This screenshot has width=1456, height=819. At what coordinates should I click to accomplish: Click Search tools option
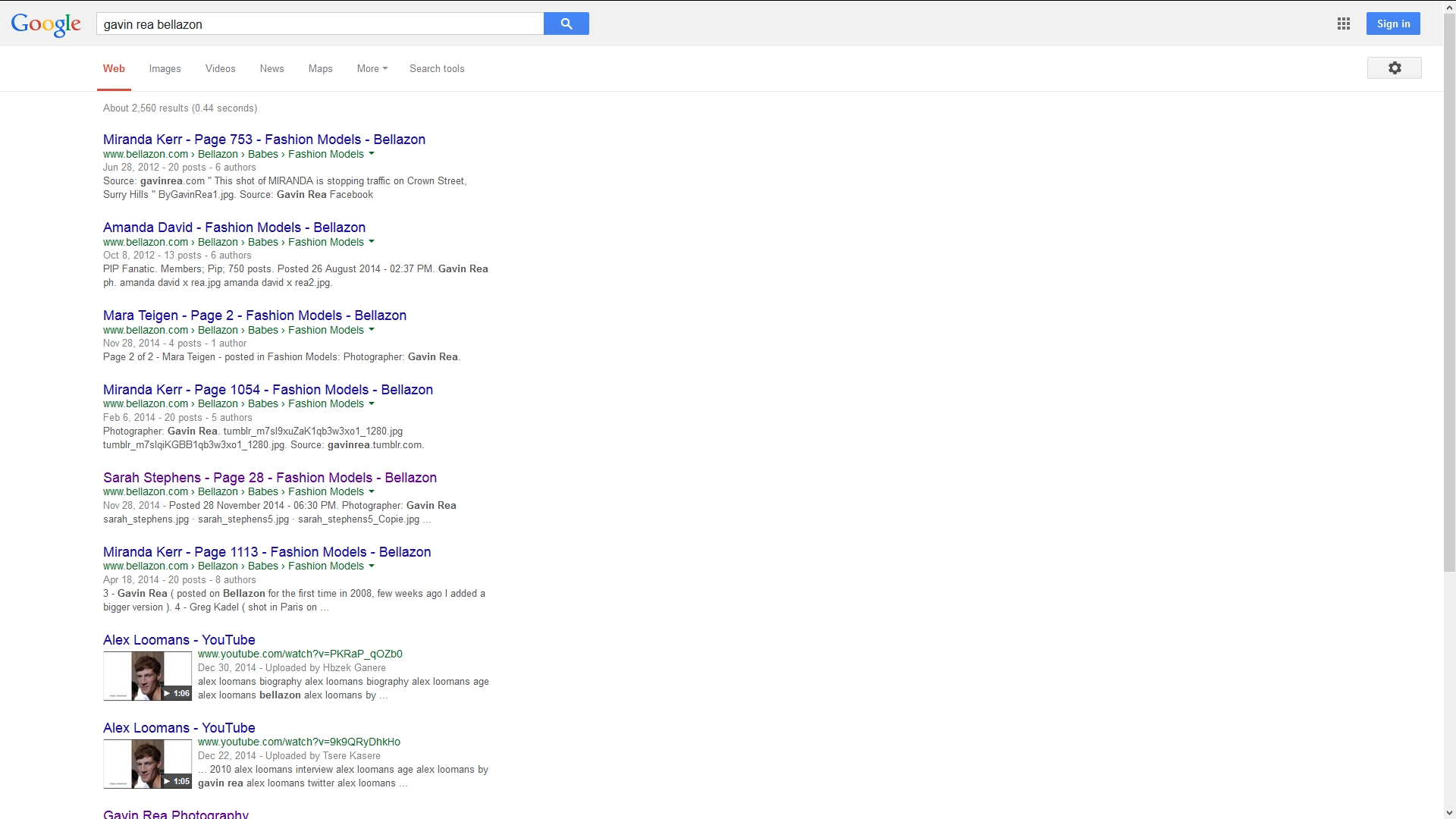pyautogui.click(x=437, y=68)
